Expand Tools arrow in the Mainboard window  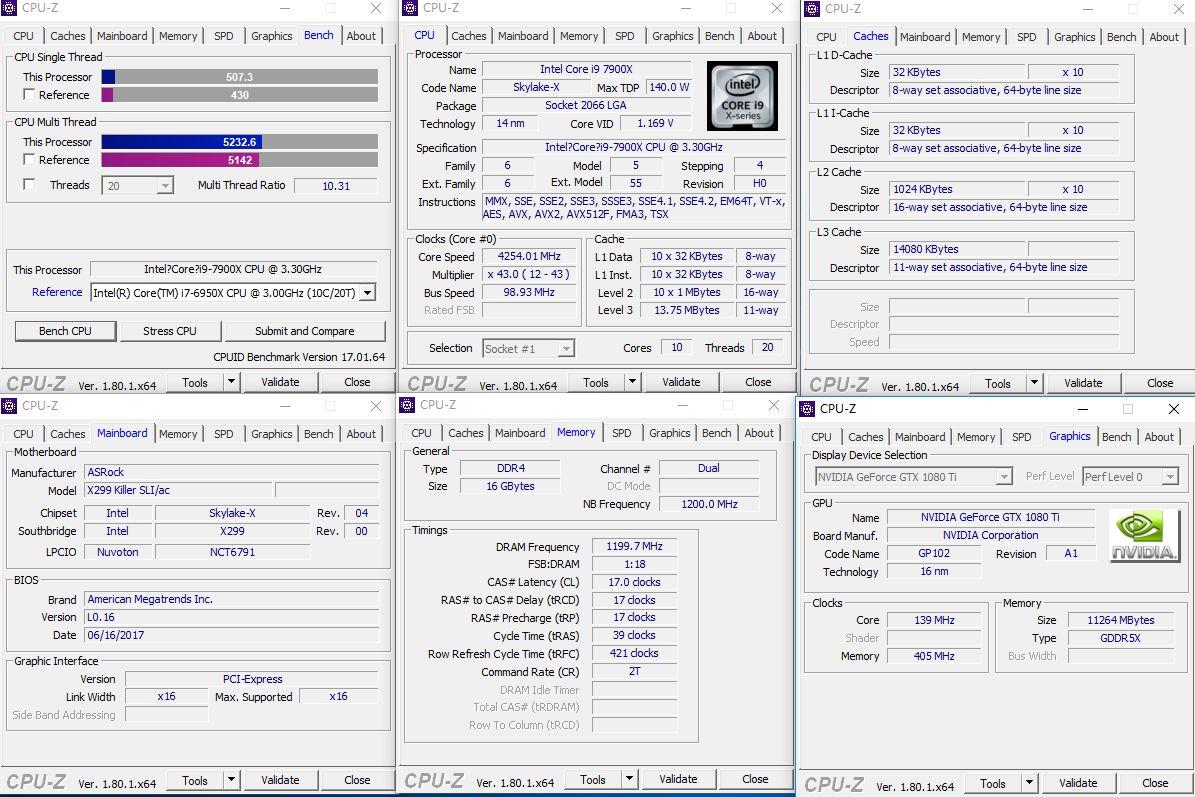(231, 779)
